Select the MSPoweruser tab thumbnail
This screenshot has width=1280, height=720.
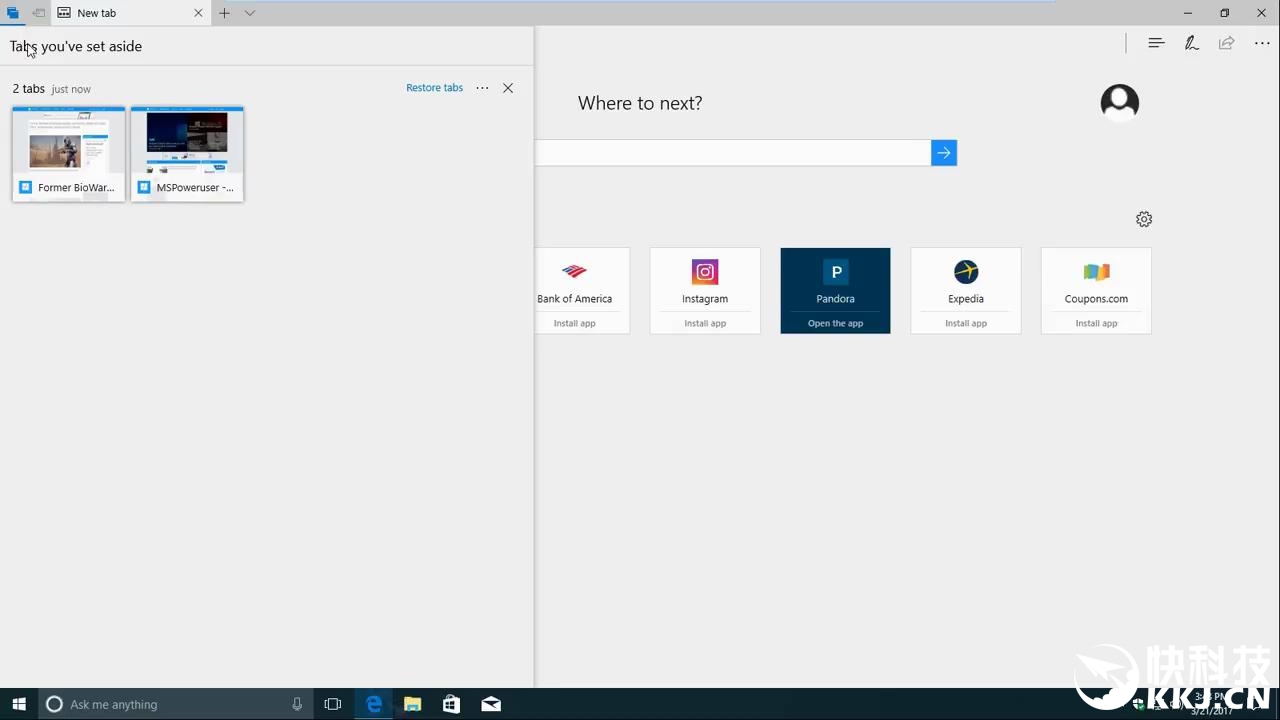(x=187, y=153)
